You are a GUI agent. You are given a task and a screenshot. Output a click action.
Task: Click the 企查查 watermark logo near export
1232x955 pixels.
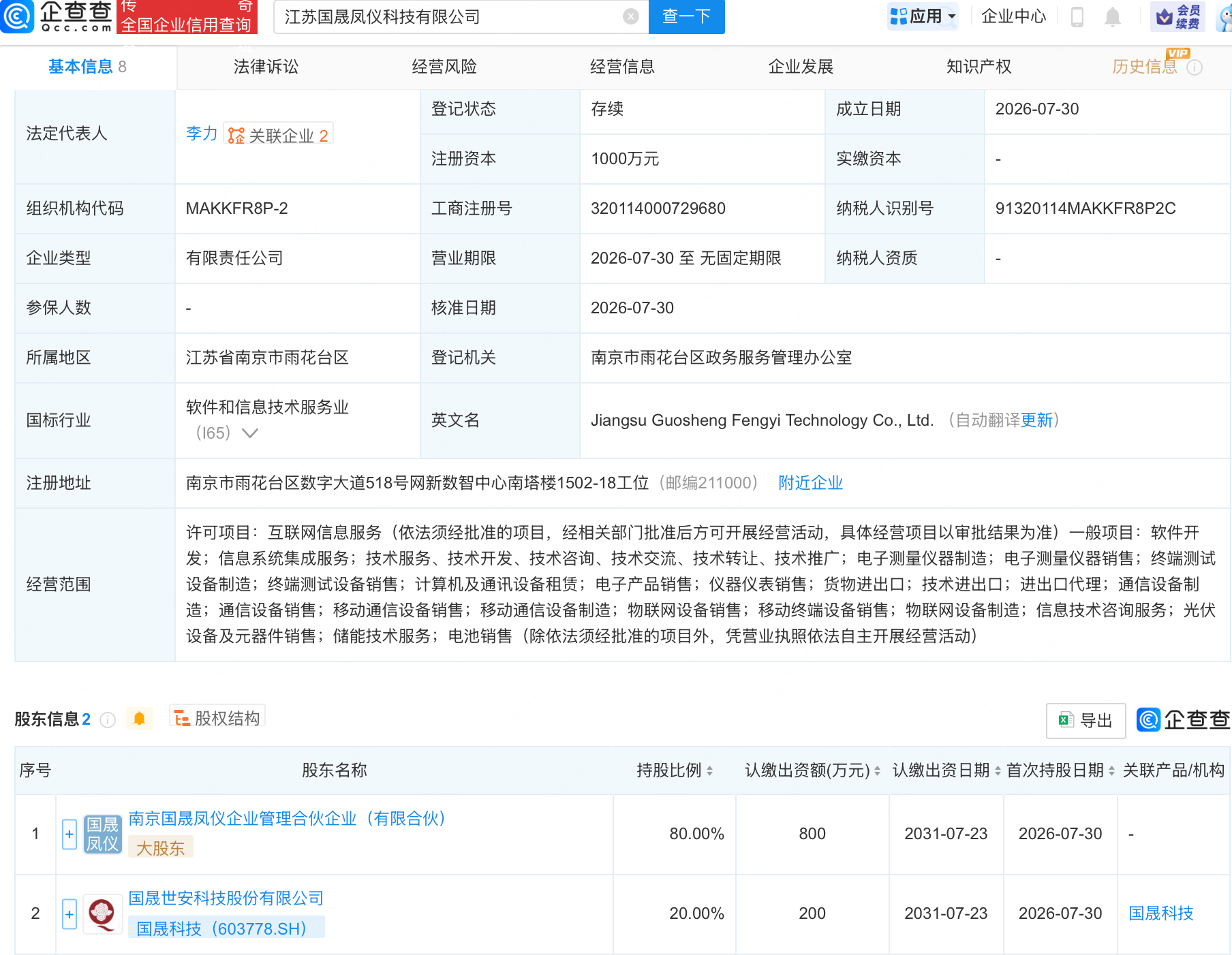[1184, 719]
